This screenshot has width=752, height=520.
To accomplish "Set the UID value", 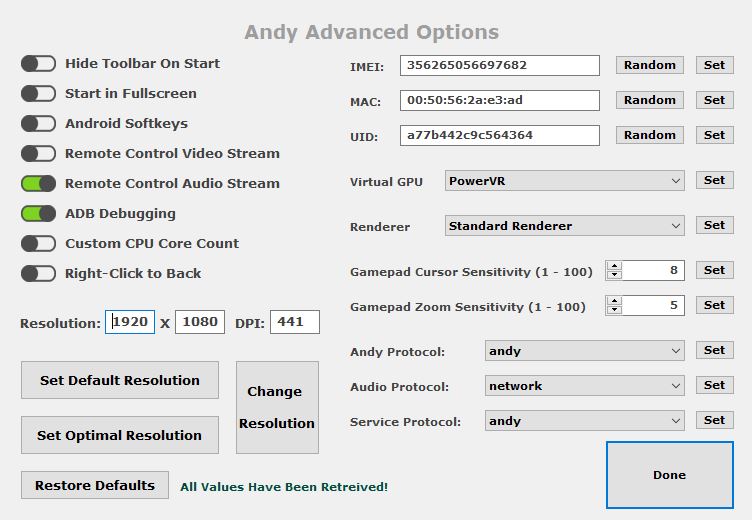I will (x=715, y=135).
